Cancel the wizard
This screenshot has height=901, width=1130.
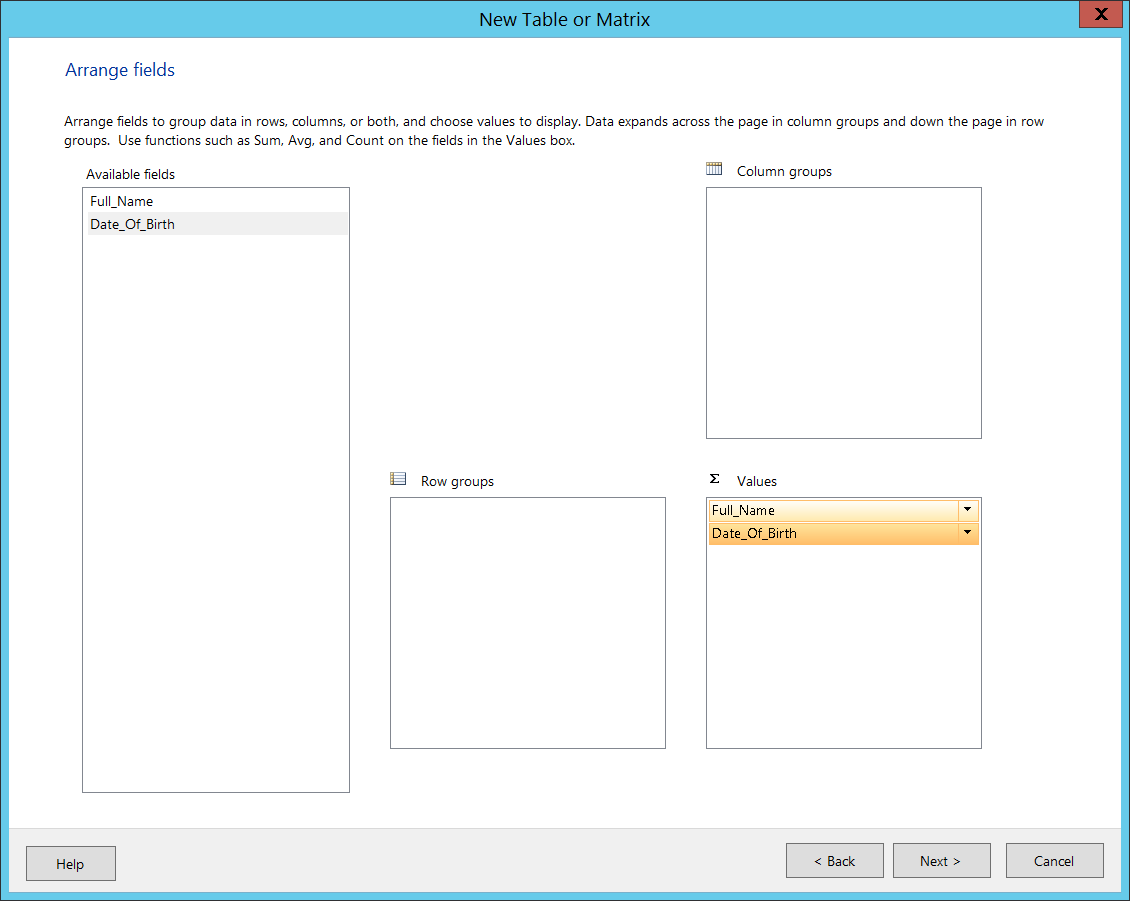1054,861
